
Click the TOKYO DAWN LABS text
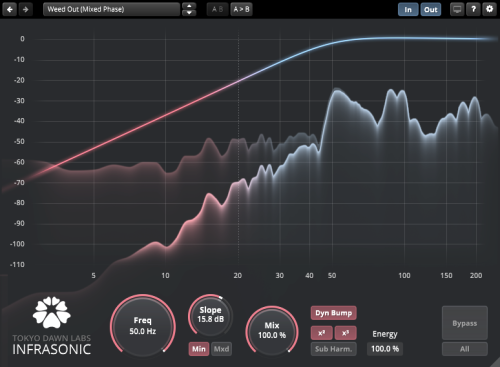[52, 338]
